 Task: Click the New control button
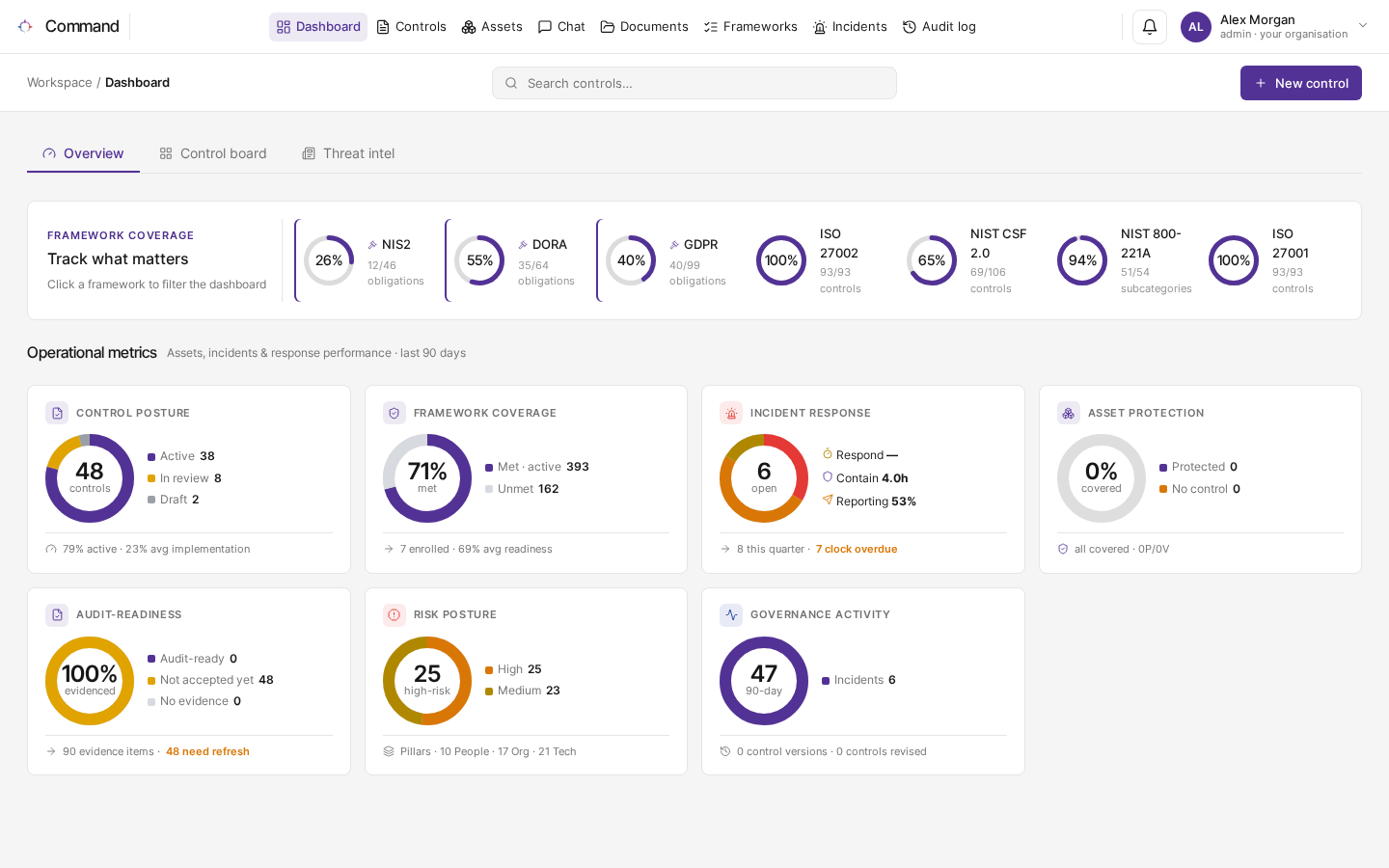tap(1301, 83)
